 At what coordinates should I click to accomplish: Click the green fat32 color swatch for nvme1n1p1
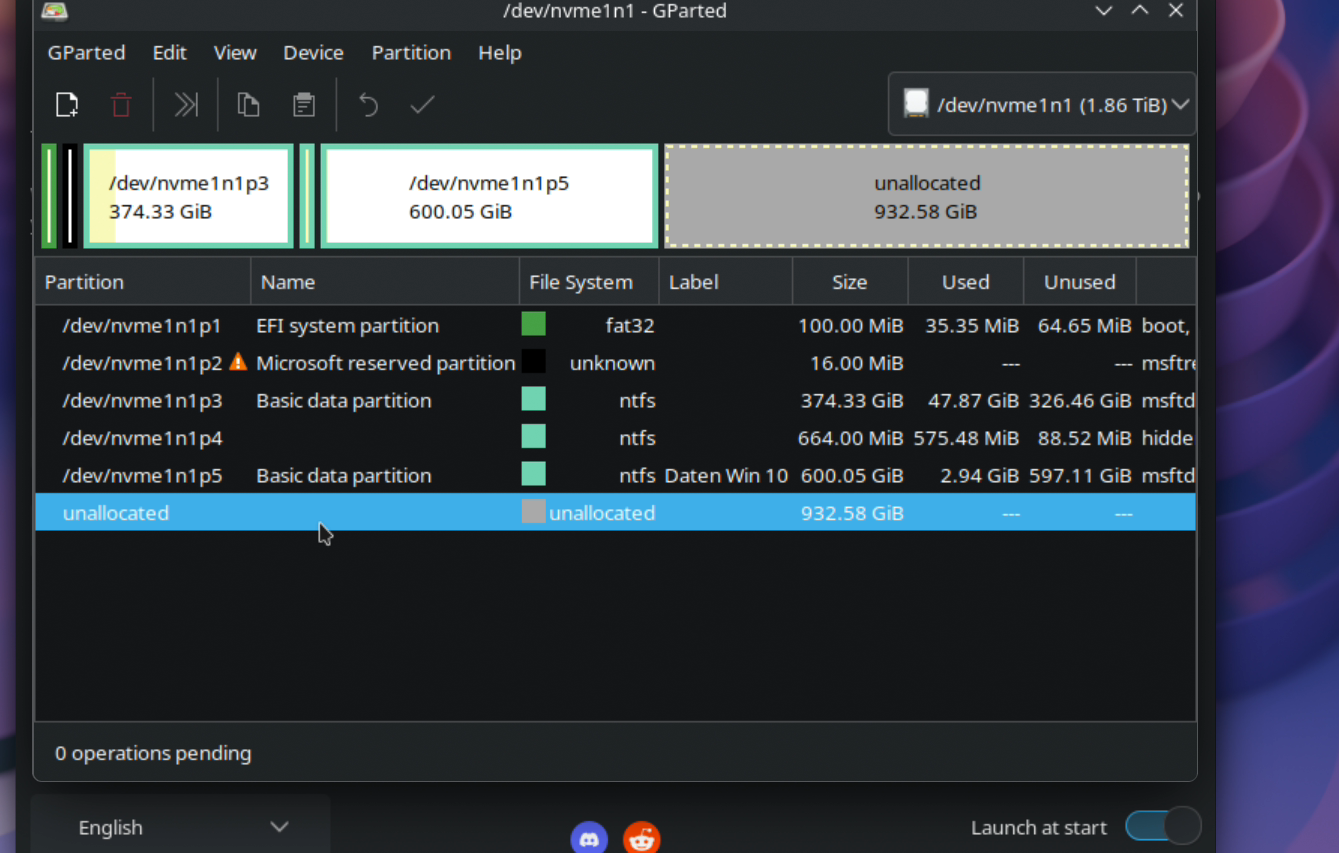coord(533,324)
